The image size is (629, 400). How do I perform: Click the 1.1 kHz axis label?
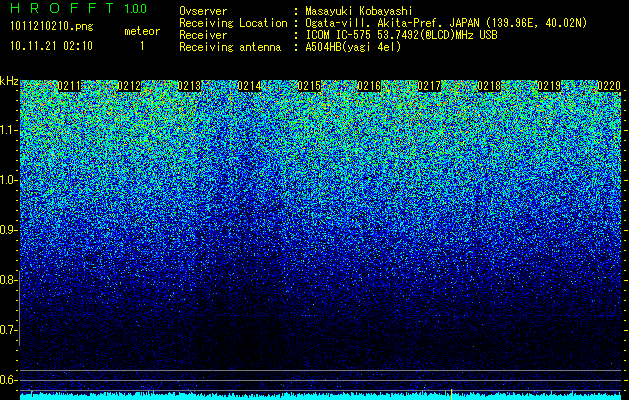coord(7,130)
